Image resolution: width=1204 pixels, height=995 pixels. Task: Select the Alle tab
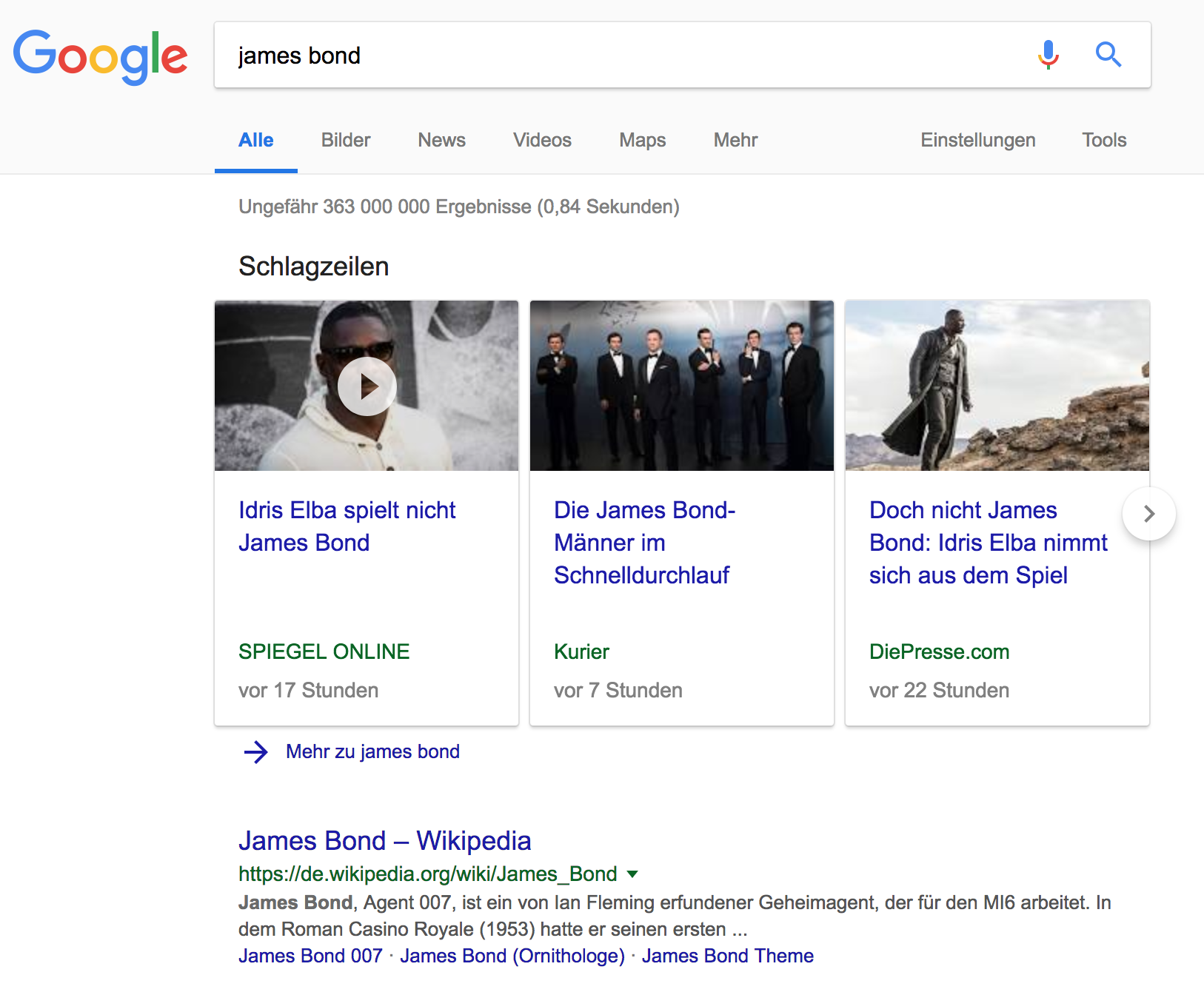(256, 140)
